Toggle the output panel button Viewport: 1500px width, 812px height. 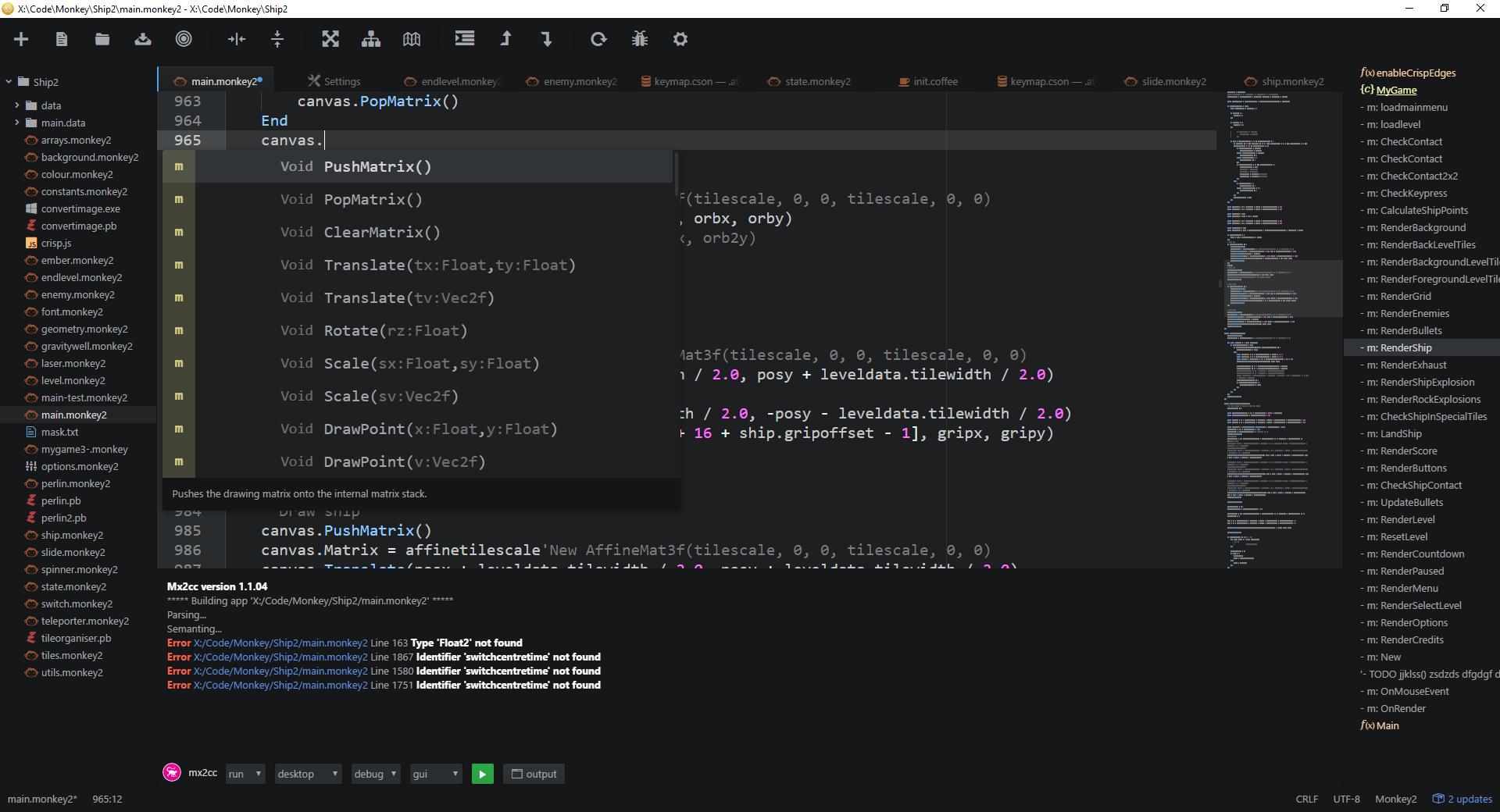point(534,774)
